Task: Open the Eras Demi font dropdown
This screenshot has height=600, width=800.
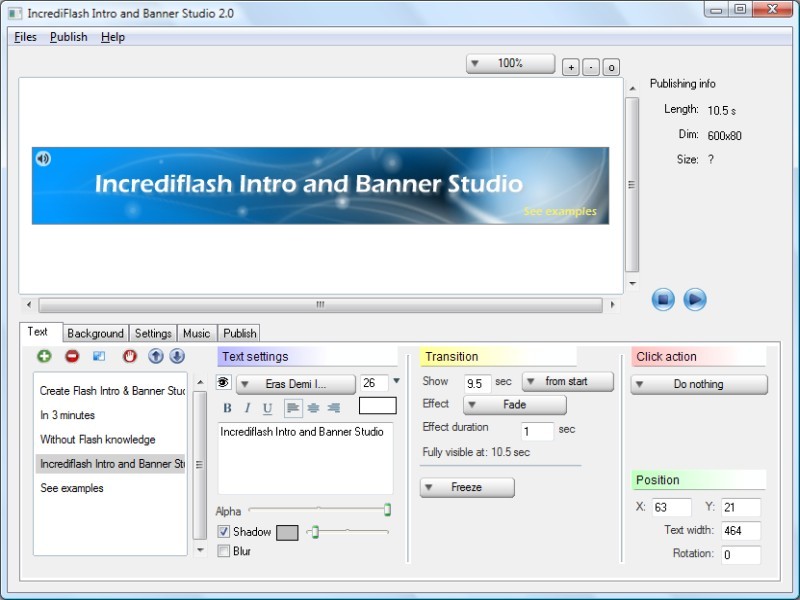Action: [296, 384]
